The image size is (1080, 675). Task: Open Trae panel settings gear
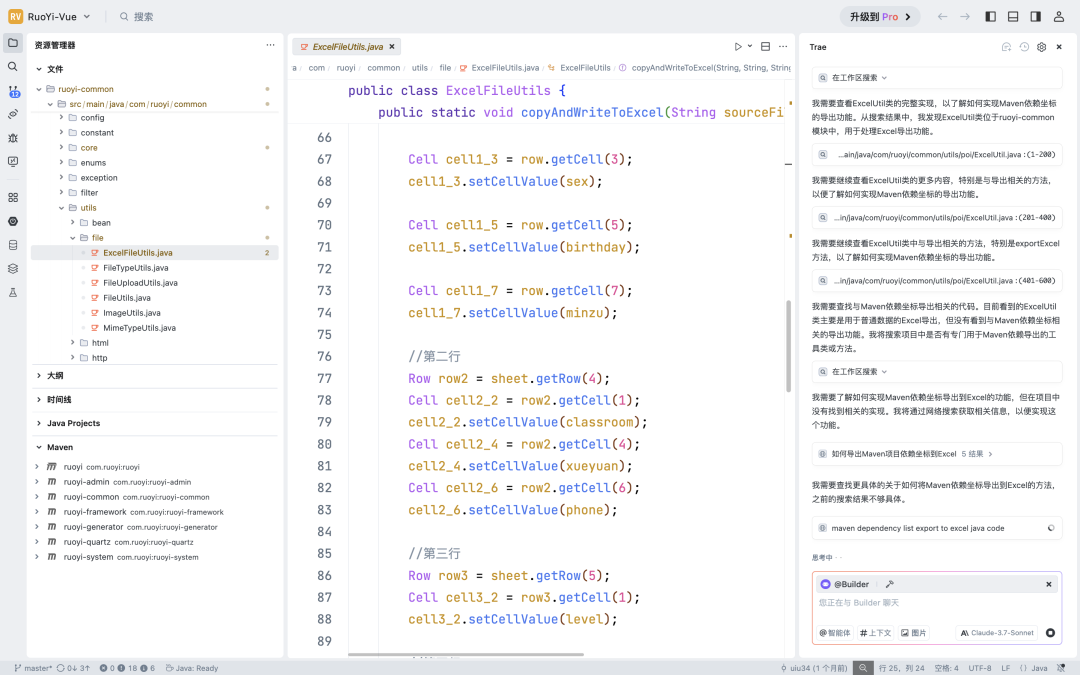tap(1041, 47)
